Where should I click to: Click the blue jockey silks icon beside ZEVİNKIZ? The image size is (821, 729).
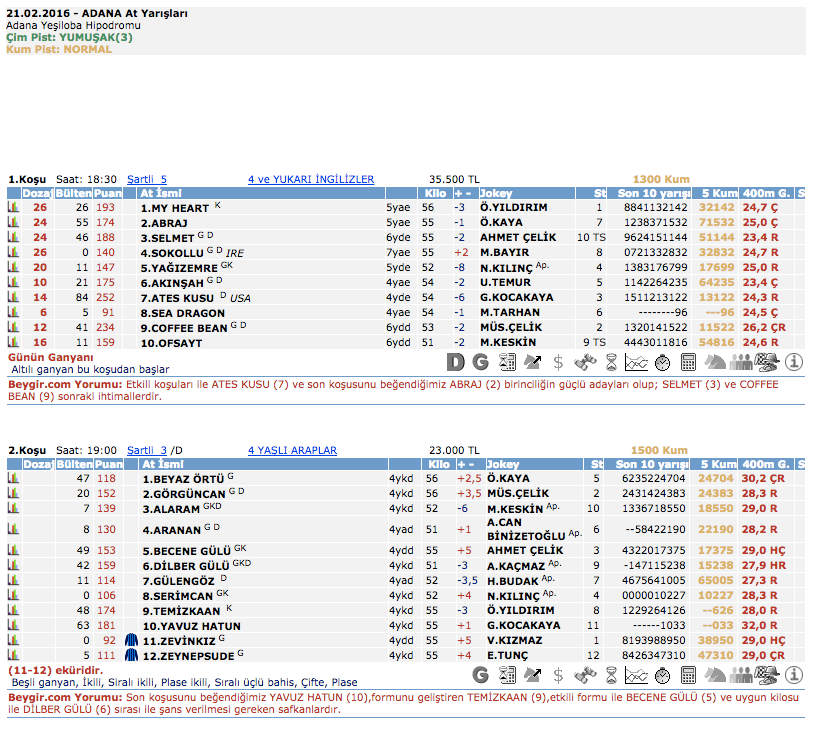pos(130,640)
